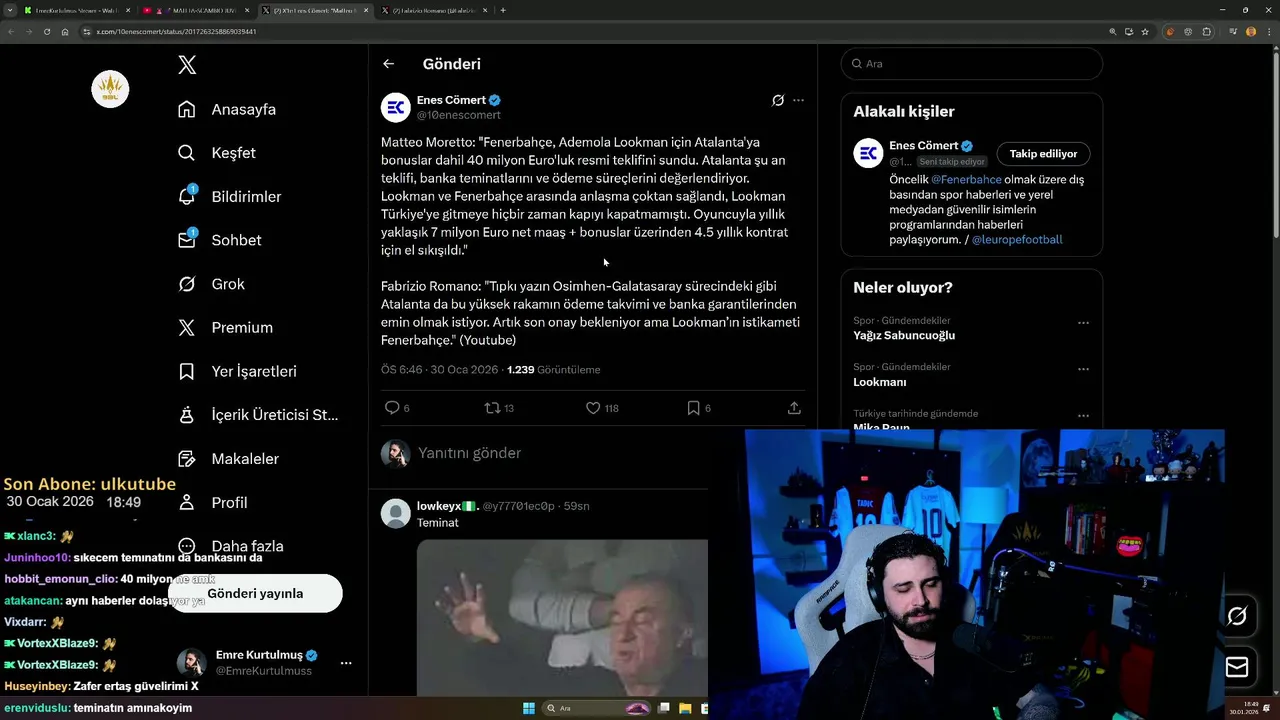Switch to Fabrizio Romano X tab
Image resolution: width=1280 pixels, height=720 pixels.
tap(432, 10)
